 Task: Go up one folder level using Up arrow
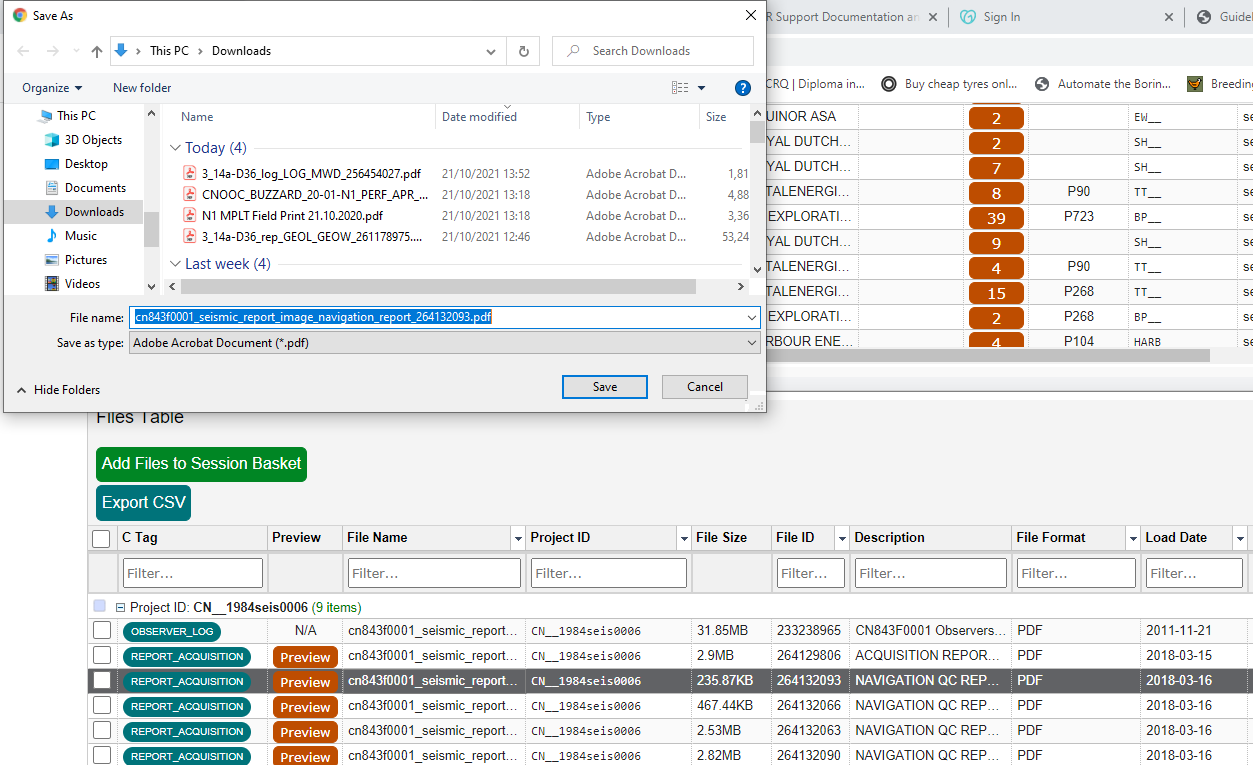[x=97, y=51]
